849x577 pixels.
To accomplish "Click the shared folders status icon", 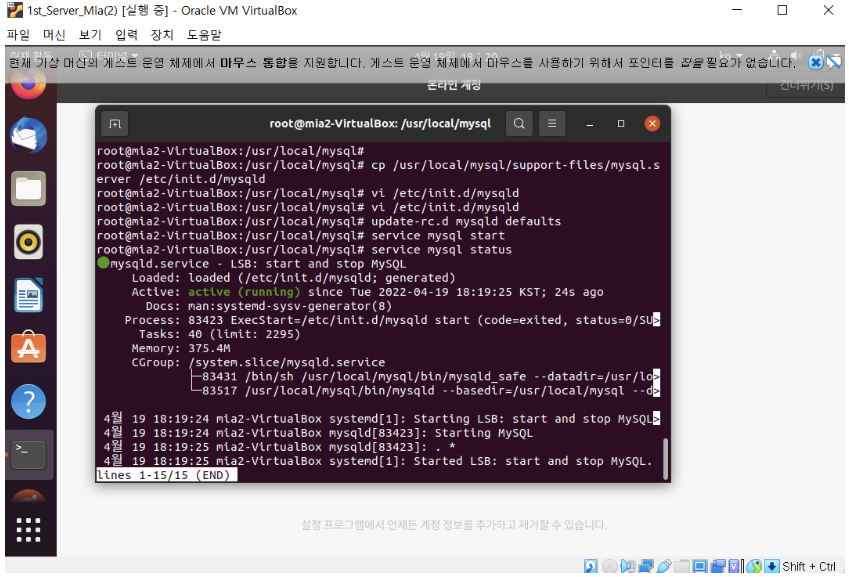I will [x=682, y=566].
